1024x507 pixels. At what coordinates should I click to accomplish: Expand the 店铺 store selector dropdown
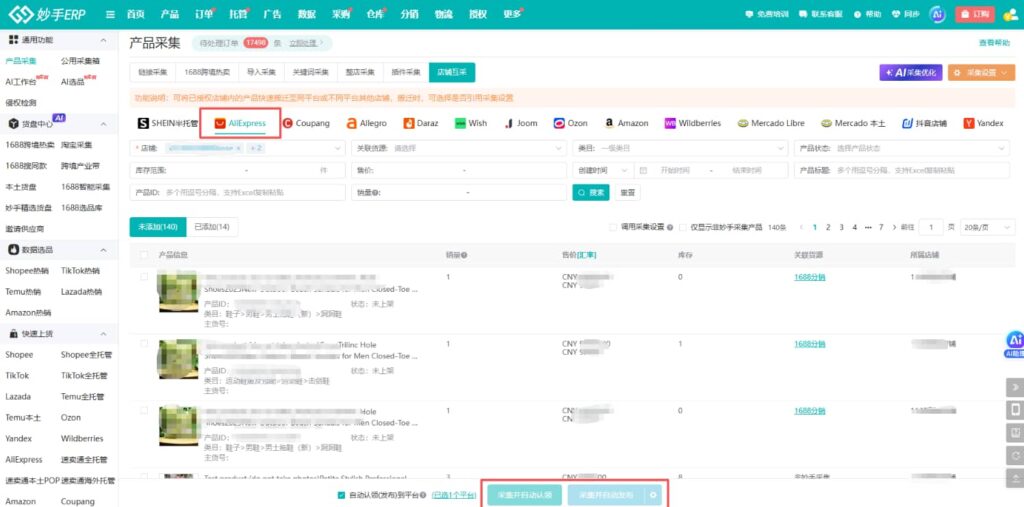click(x=238, y=148)
